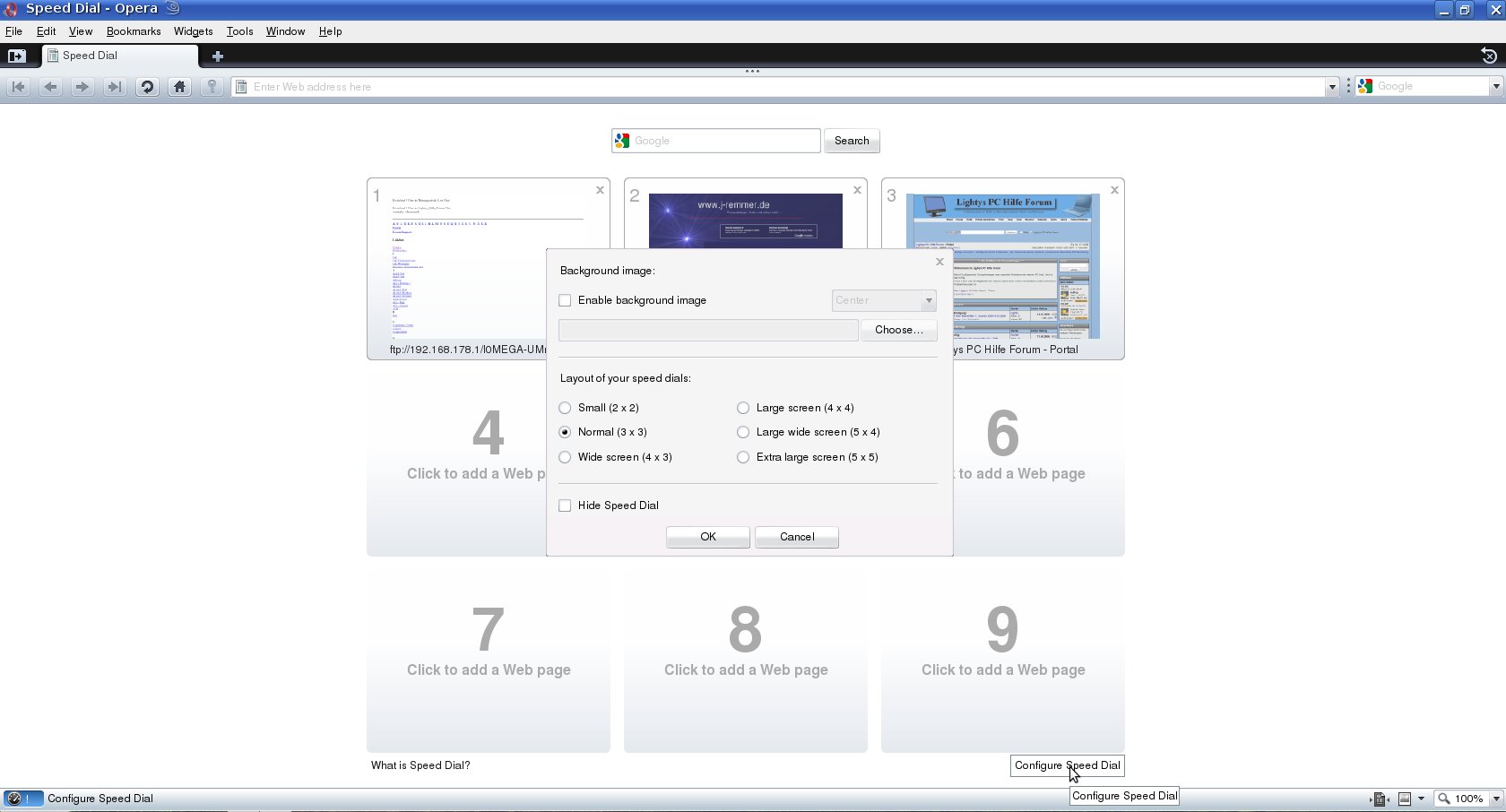Select Large screen (4 x 4) layout
Viewport: 1506px width, 812px height.
pos(743,408)
